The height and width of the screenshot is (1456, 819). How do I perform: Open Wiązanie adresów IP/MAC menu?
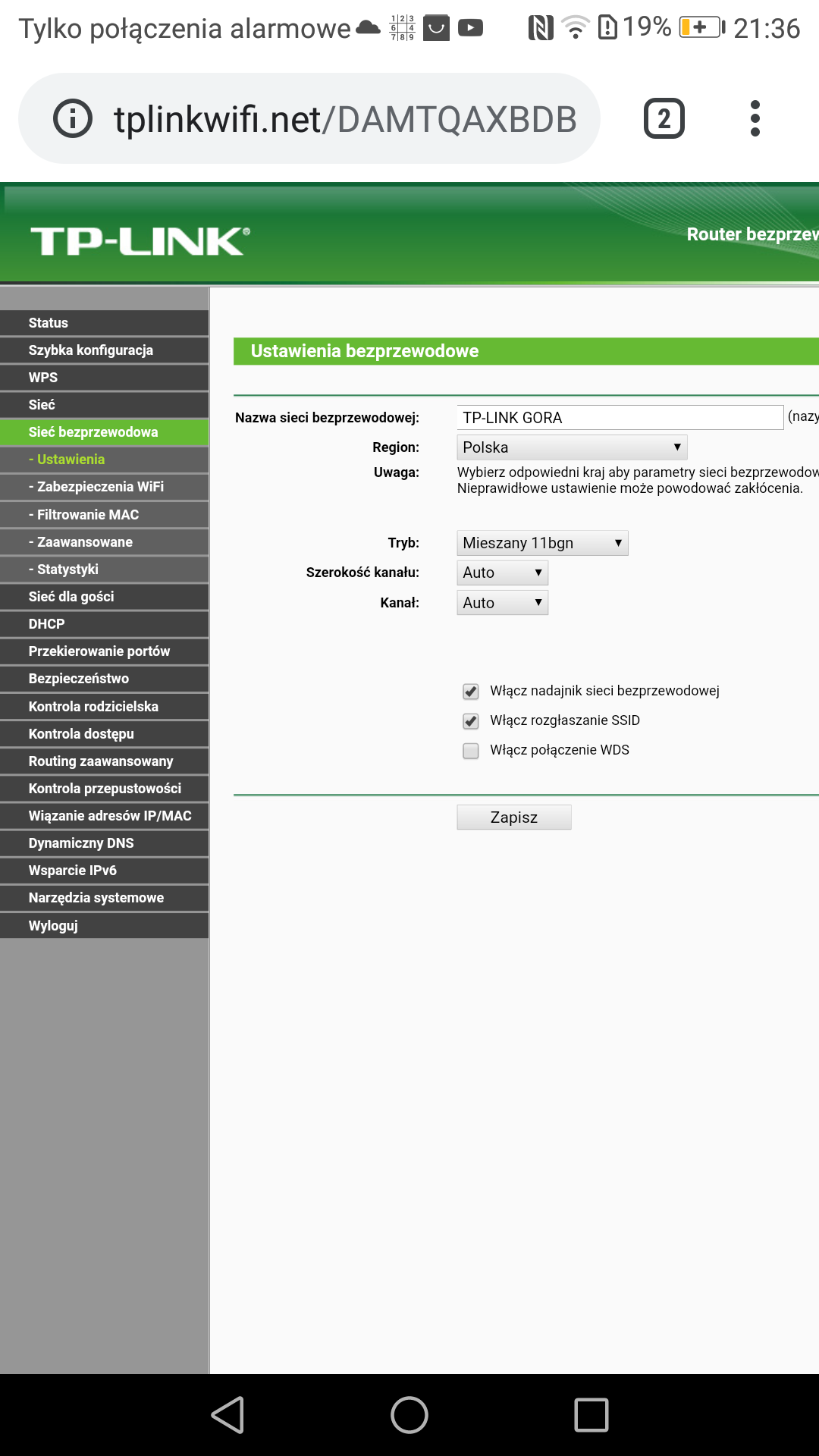click(x=104, y=816)
